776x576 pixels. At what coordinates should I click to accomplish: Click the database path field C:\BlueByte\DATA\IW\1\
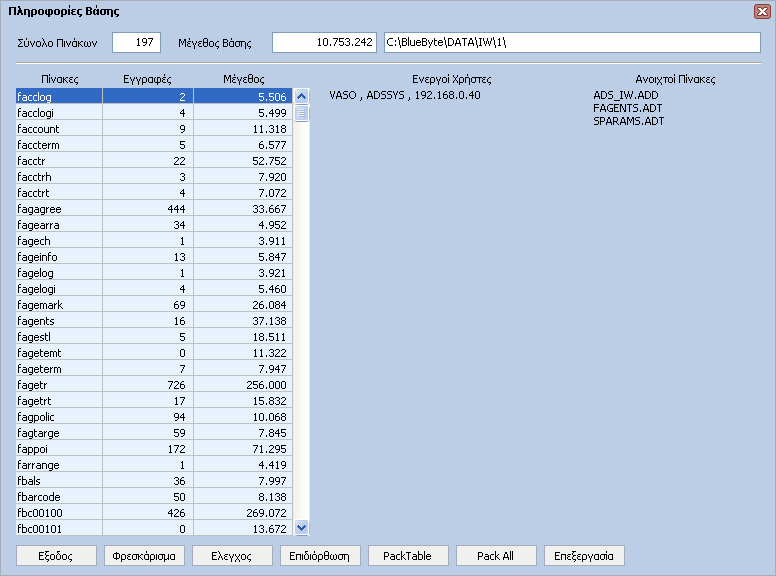[x=572, y=43]
